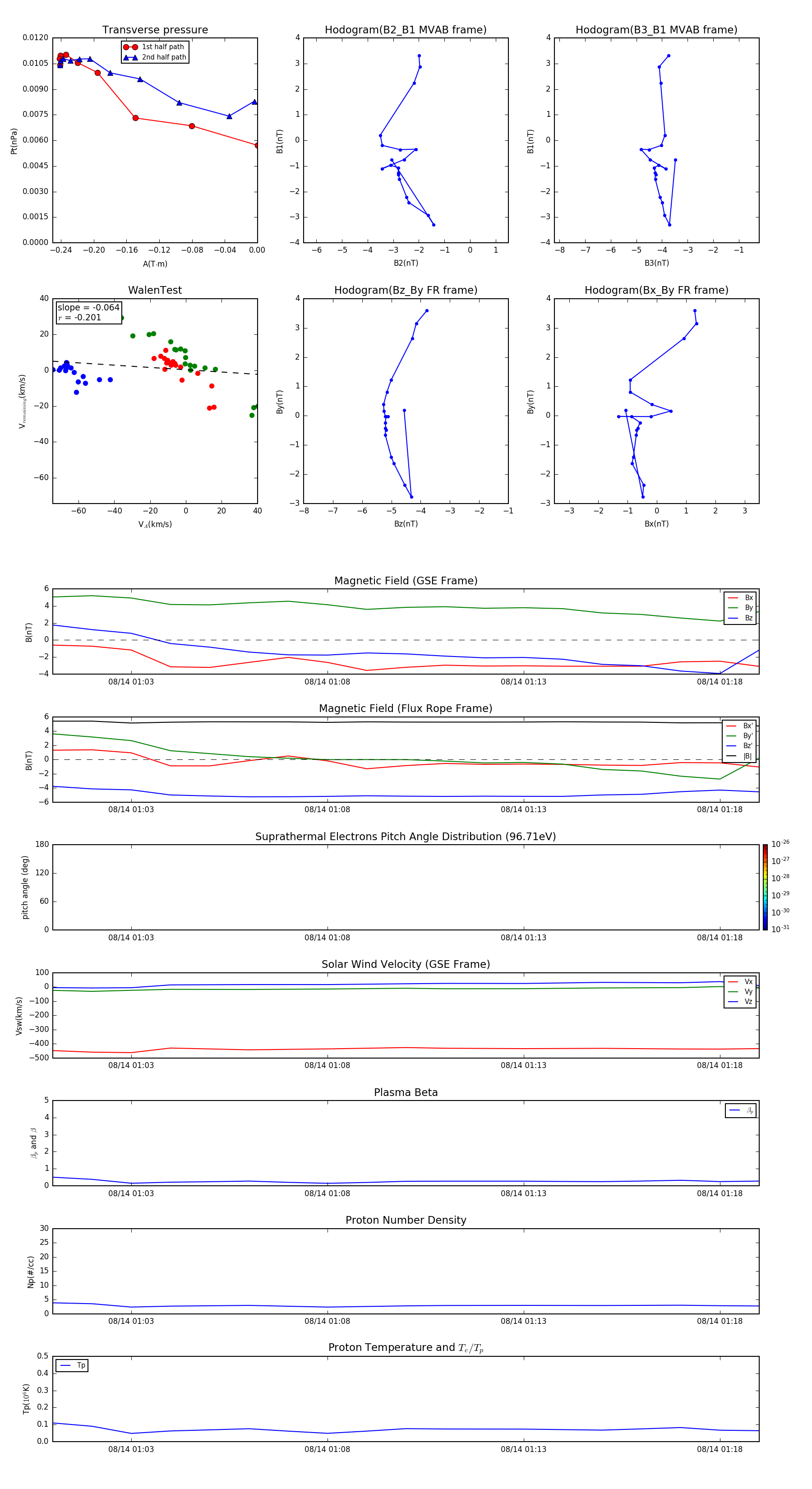Screen dimensions: 812x1489
Task: Click 'Hodogram(Bx_By FR frame)' title
Action: point(656,290)
